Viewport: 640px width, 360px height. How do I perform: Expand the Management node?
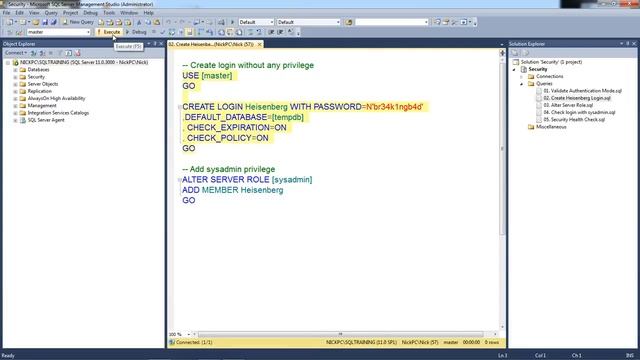click(15, 106)
